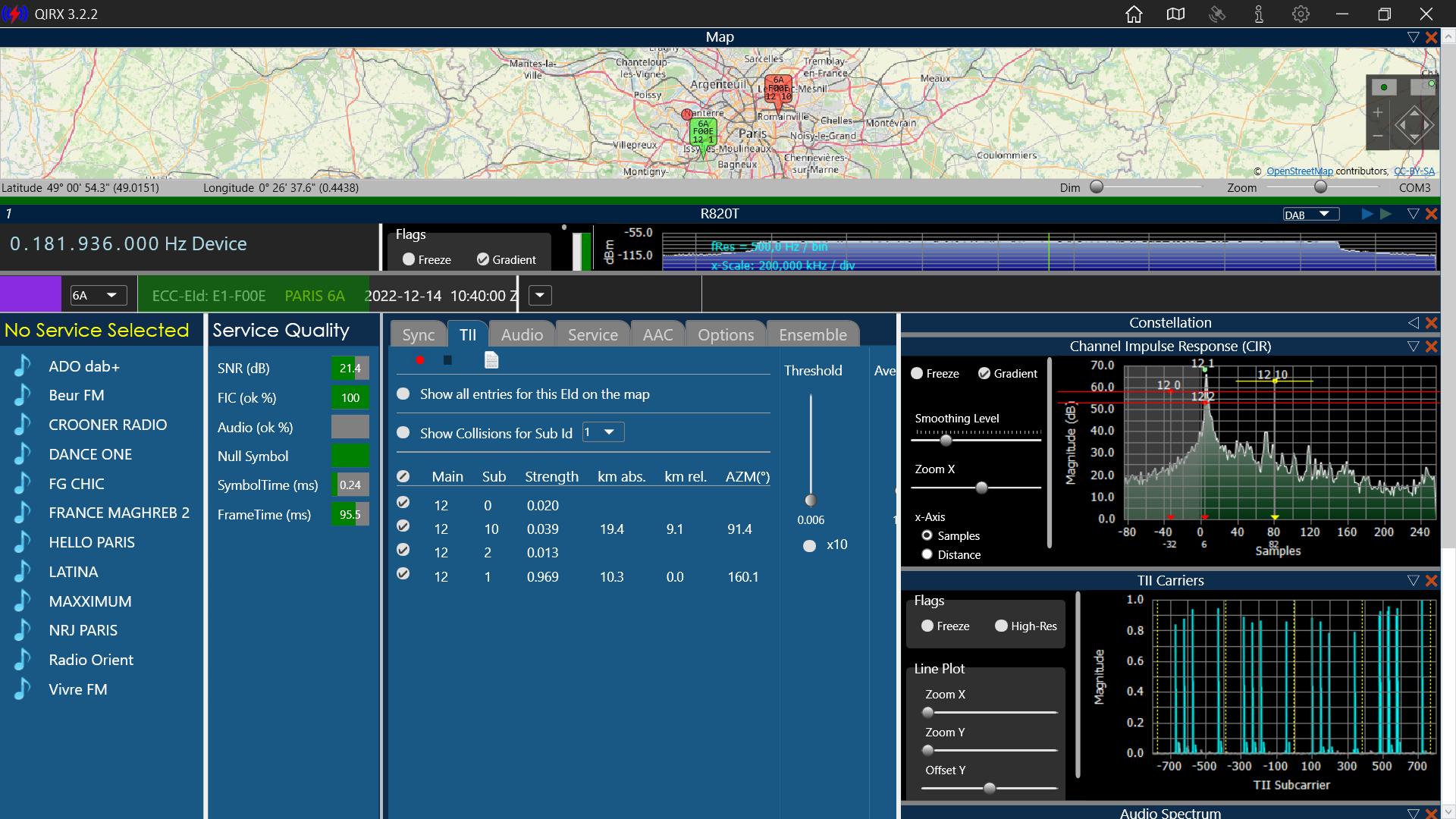Select the Radio Orient service
Viewport: 1456px width, 819px height.
[x=91, y=660]
